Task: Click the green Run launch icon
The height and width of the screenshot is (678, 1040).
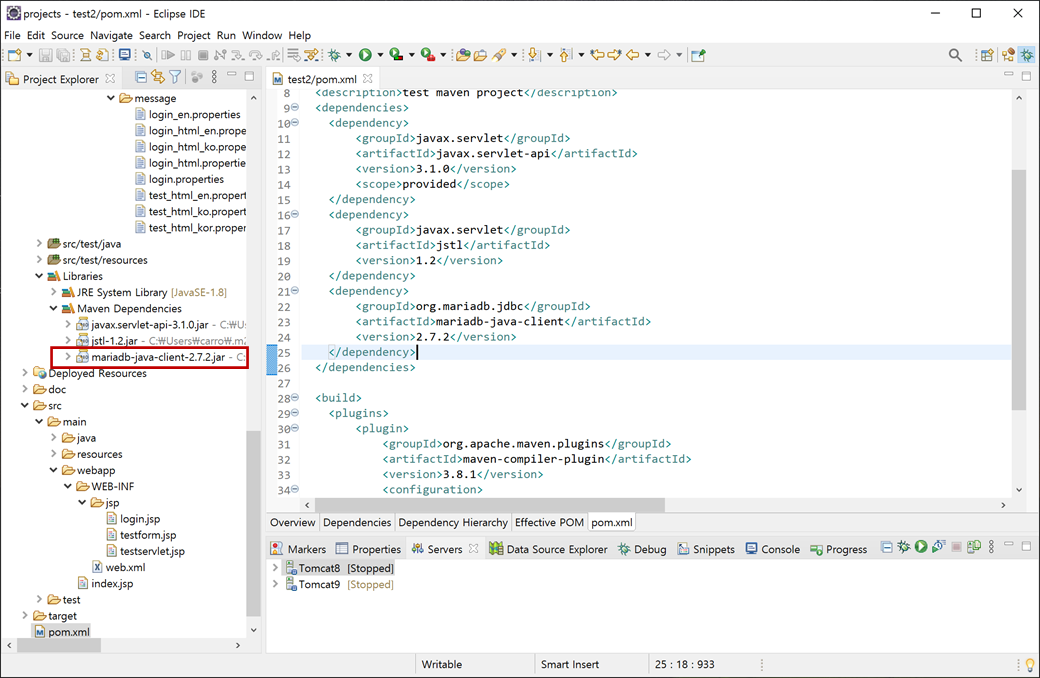Action: [365, 55]
